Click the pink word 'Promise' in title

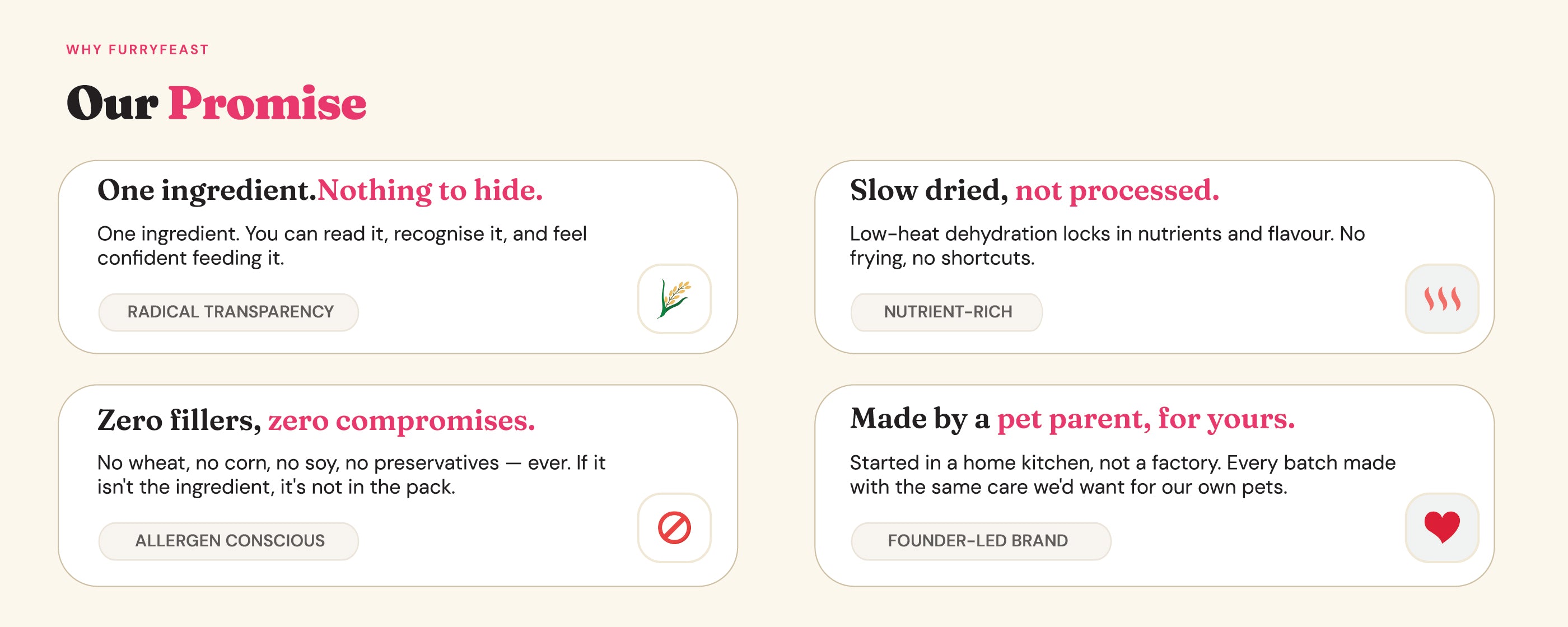pyautogui.click(x=267, y=104)
